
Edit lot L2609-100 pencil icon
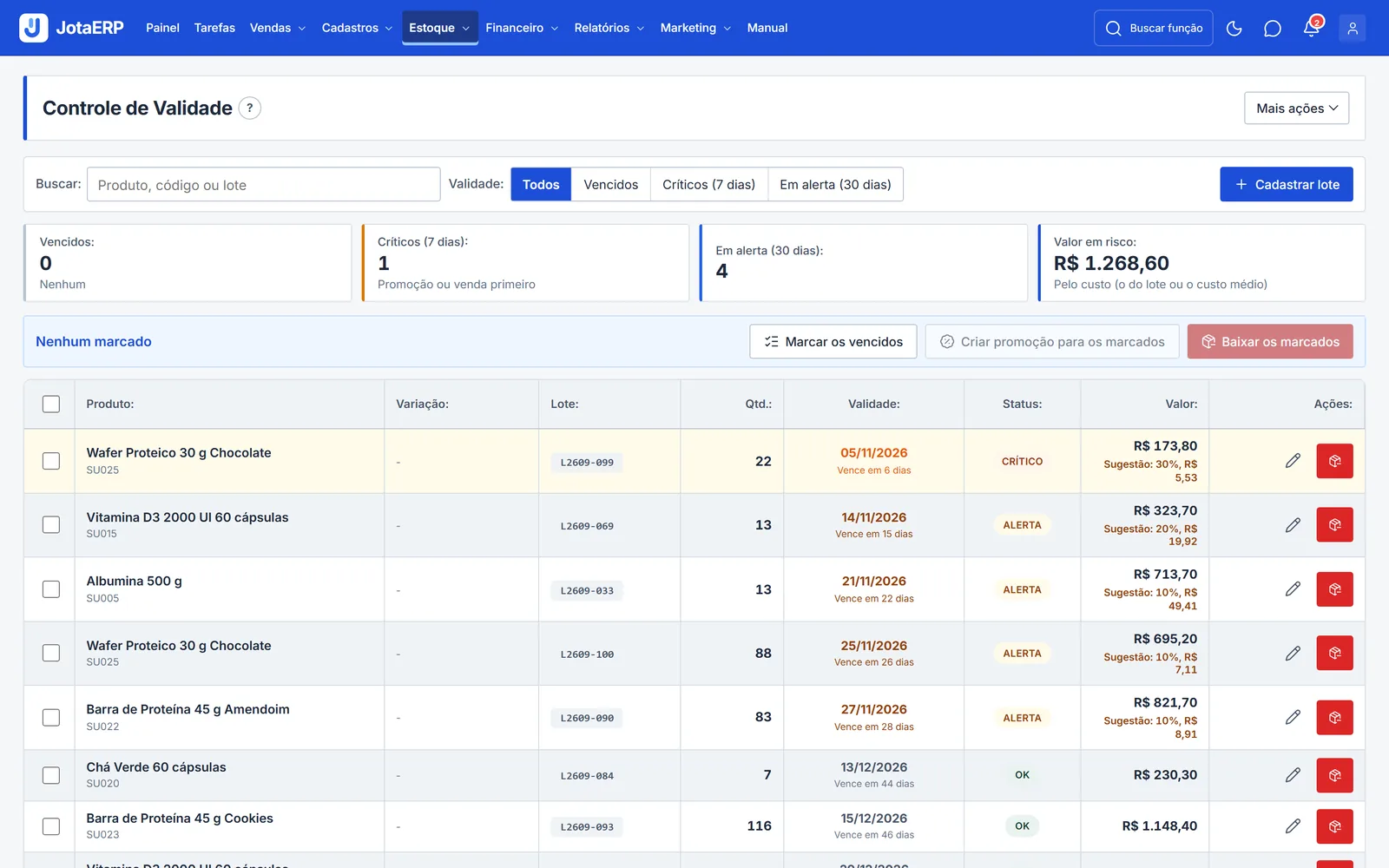point(1293,654)
